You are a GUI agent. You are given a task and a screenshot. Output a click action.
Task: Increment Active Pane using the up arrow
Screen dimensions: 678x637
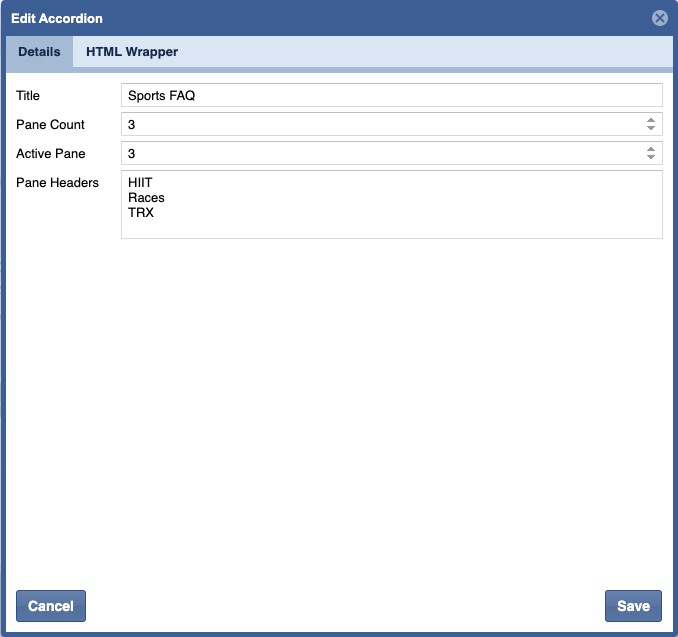click(651, 149)
